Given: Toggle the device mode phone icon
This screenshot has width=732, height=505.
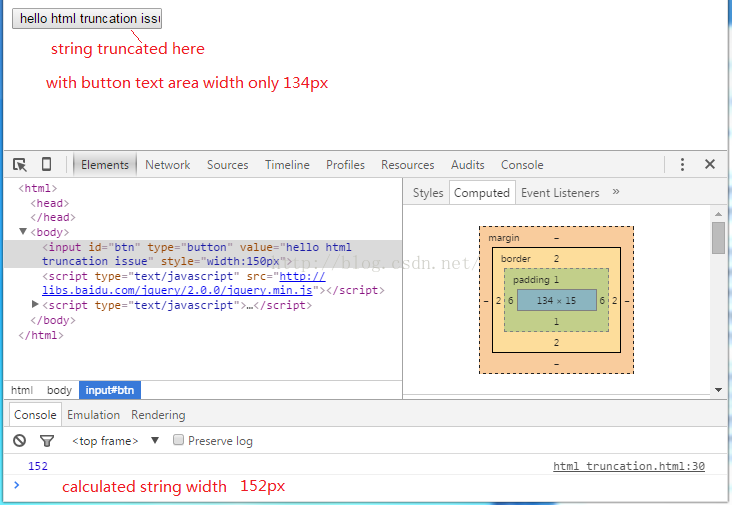Looking at the screenshot, I should (46, 164).
